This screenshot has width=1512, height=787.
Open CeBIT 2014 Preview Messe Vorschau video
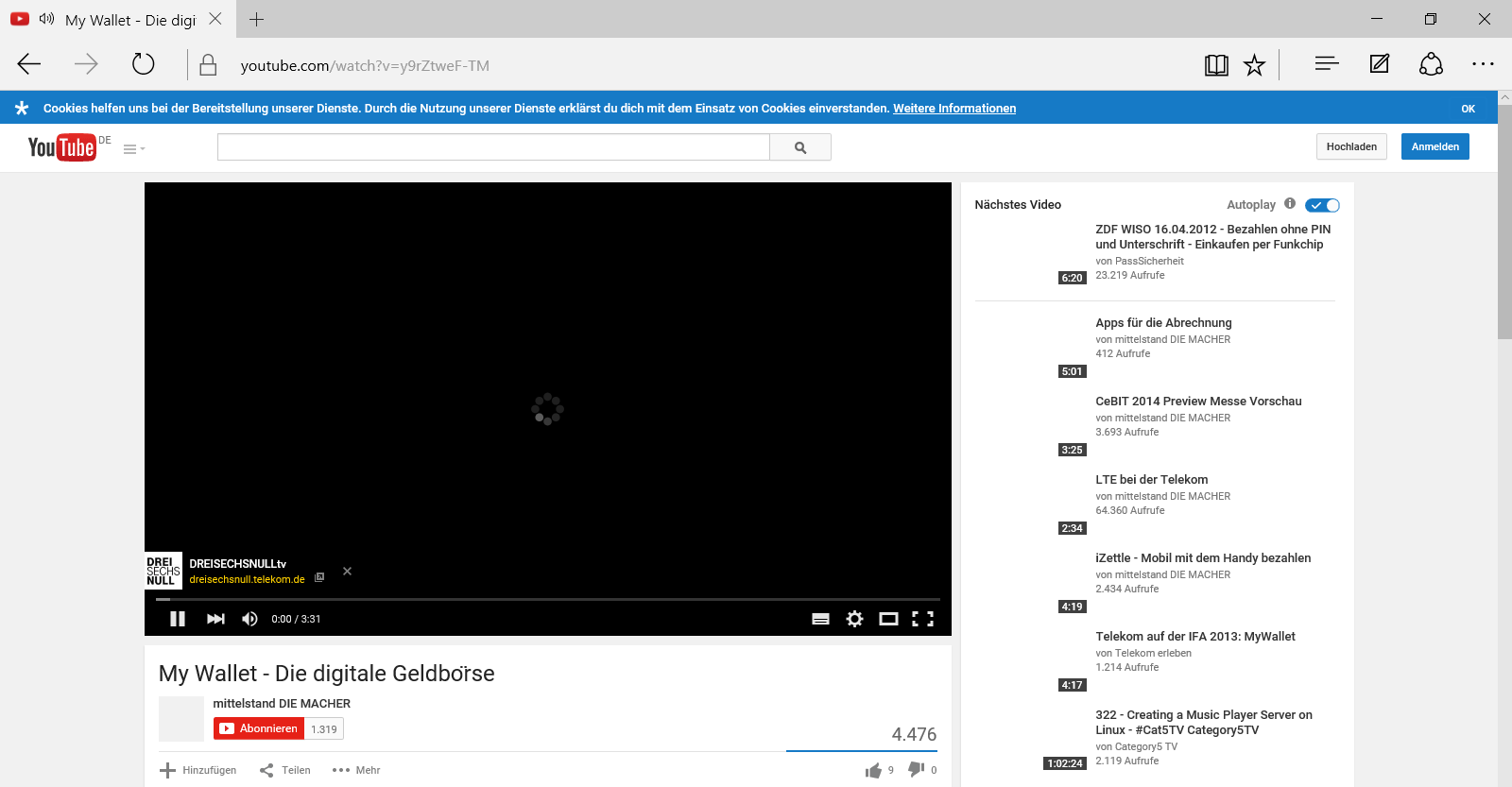pos(1198,401)
